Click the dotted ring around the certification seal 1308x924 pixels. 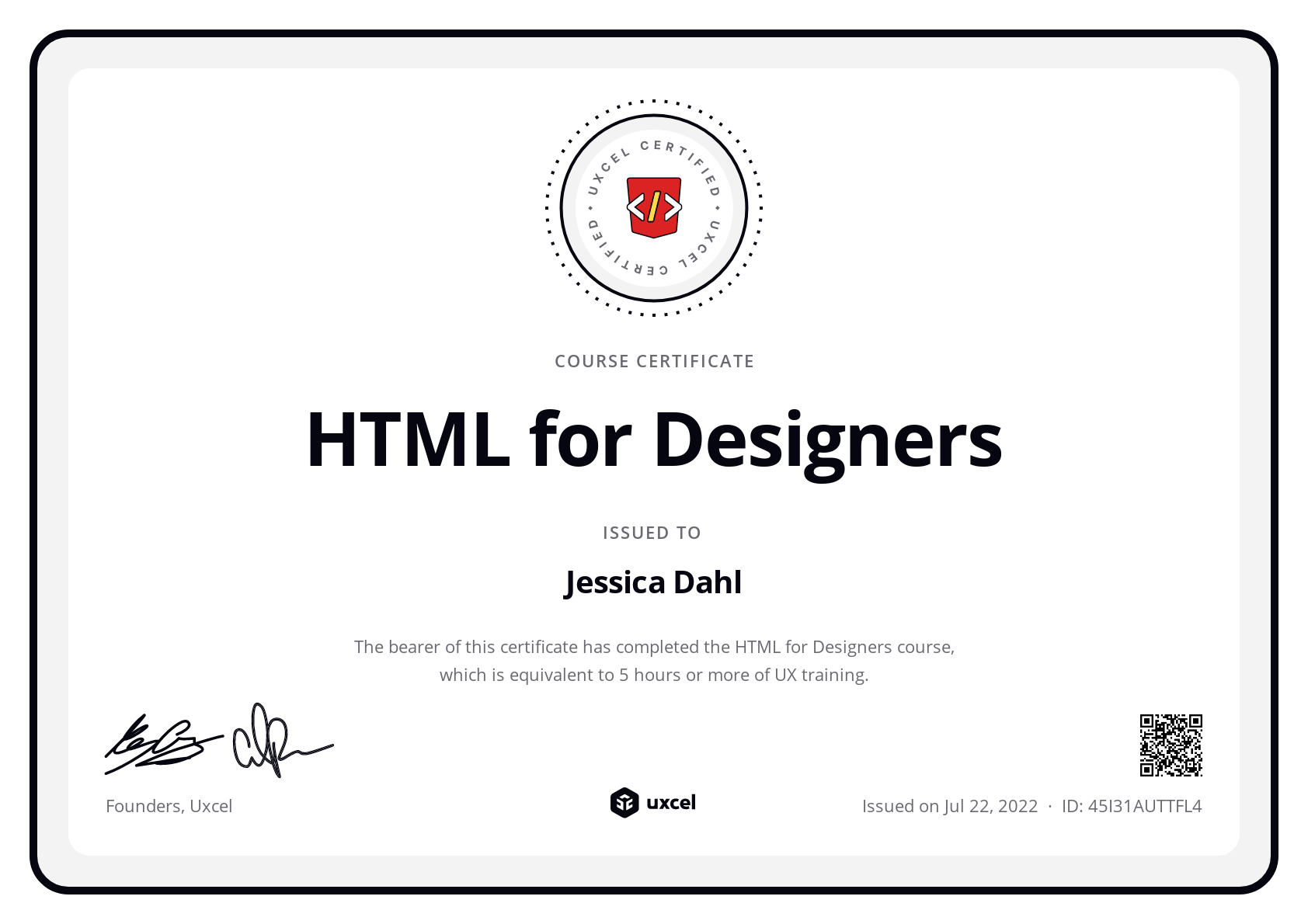652,102
